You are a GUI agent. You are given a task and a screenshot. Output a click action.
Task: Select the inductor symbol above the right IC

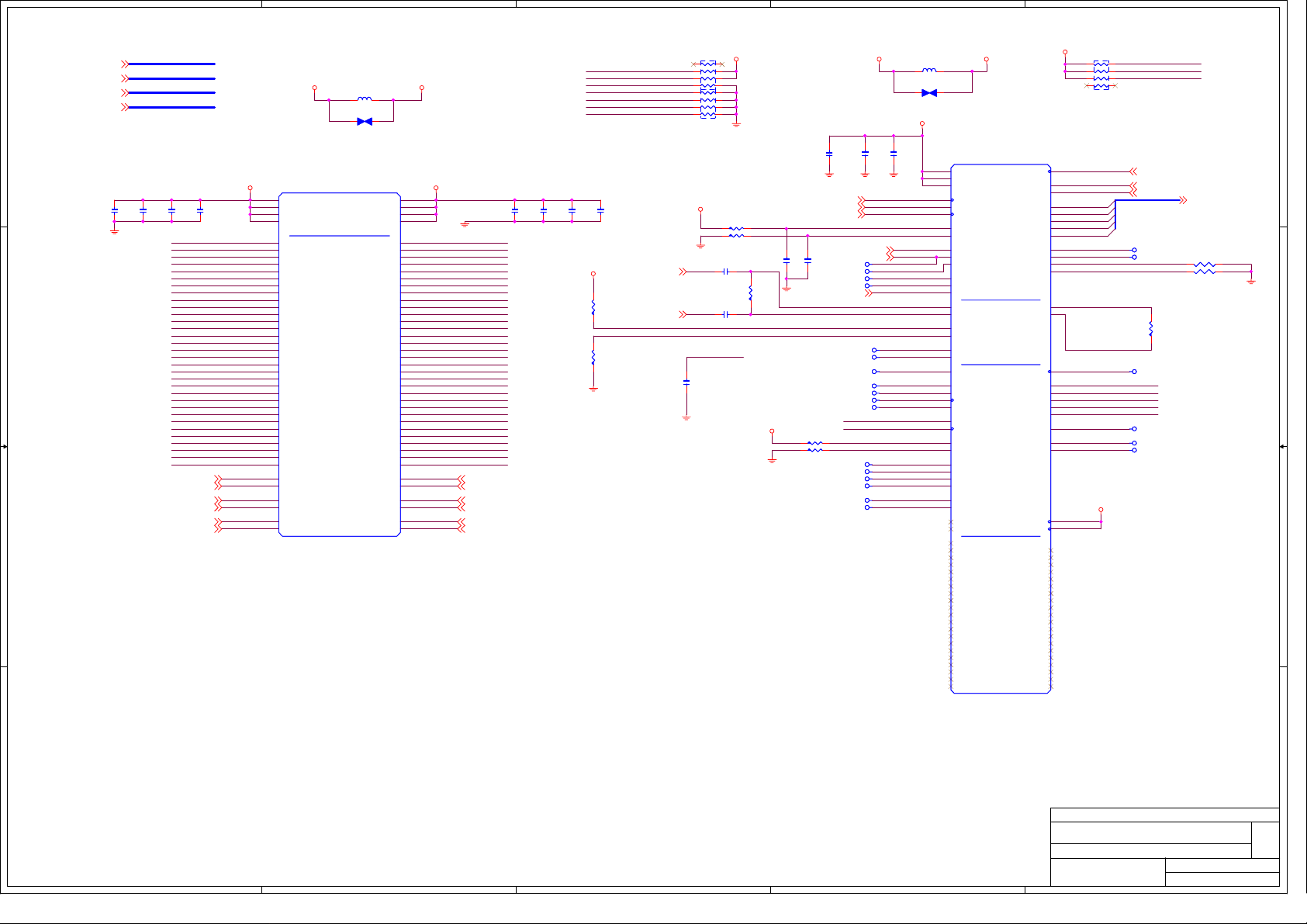click(929, 70)
